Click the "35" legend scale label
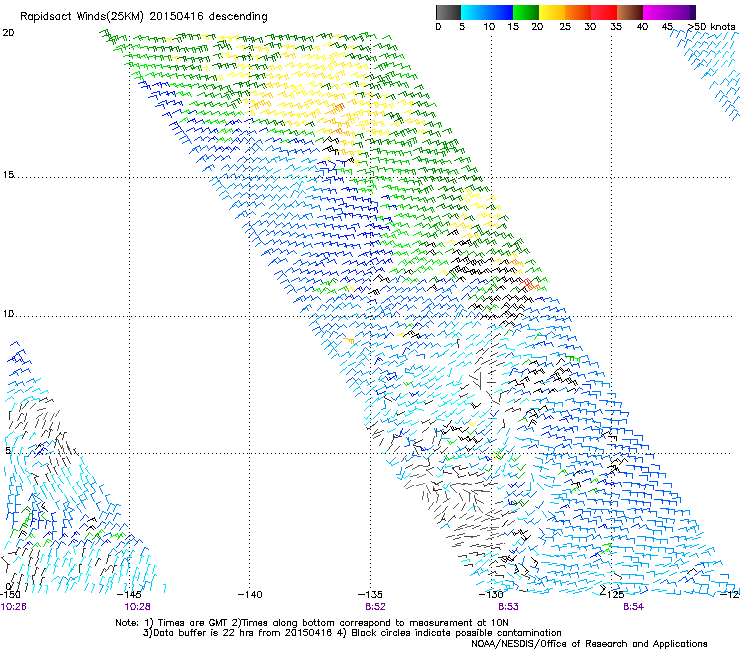This screenshot has width=740, height=650. [x=616, y=27]
